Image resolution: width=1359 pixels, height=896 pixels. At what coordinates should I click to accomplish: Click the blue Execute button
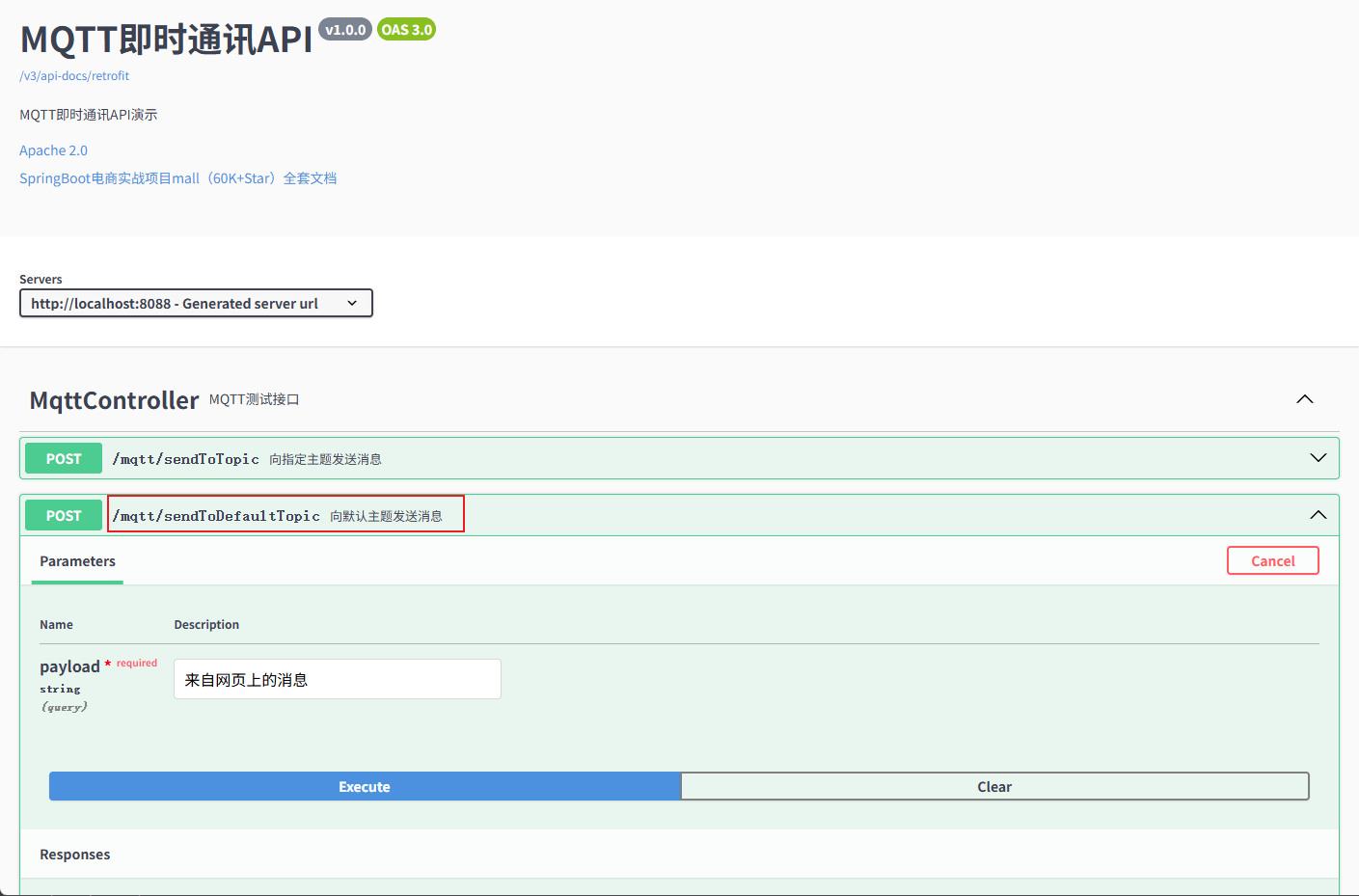pos(365,787)
